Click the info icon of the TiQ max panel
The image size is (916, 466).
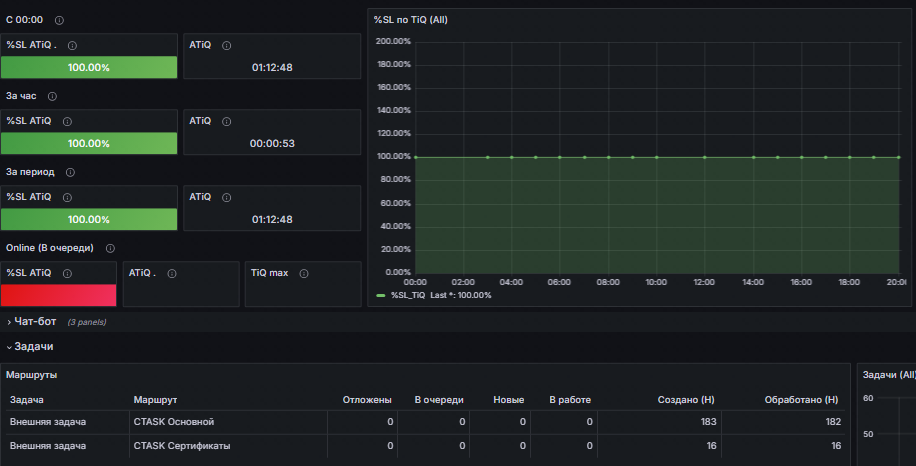pyautogui.click(x=304, y=273)
